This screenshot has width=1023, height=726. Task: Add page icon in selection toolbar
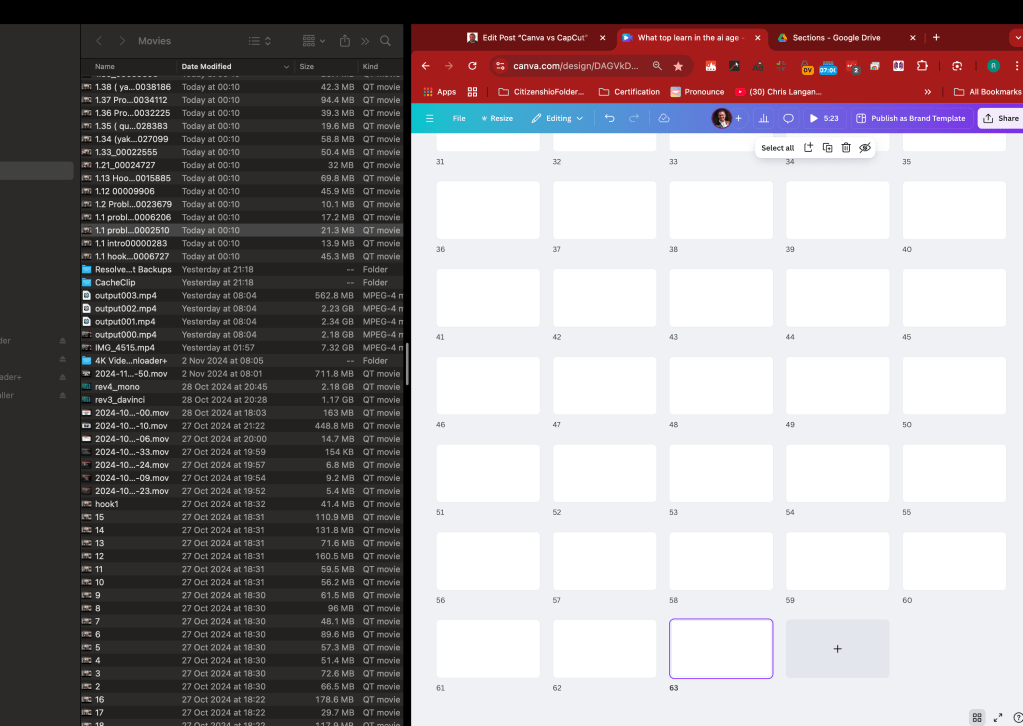(x=808, y=147)
